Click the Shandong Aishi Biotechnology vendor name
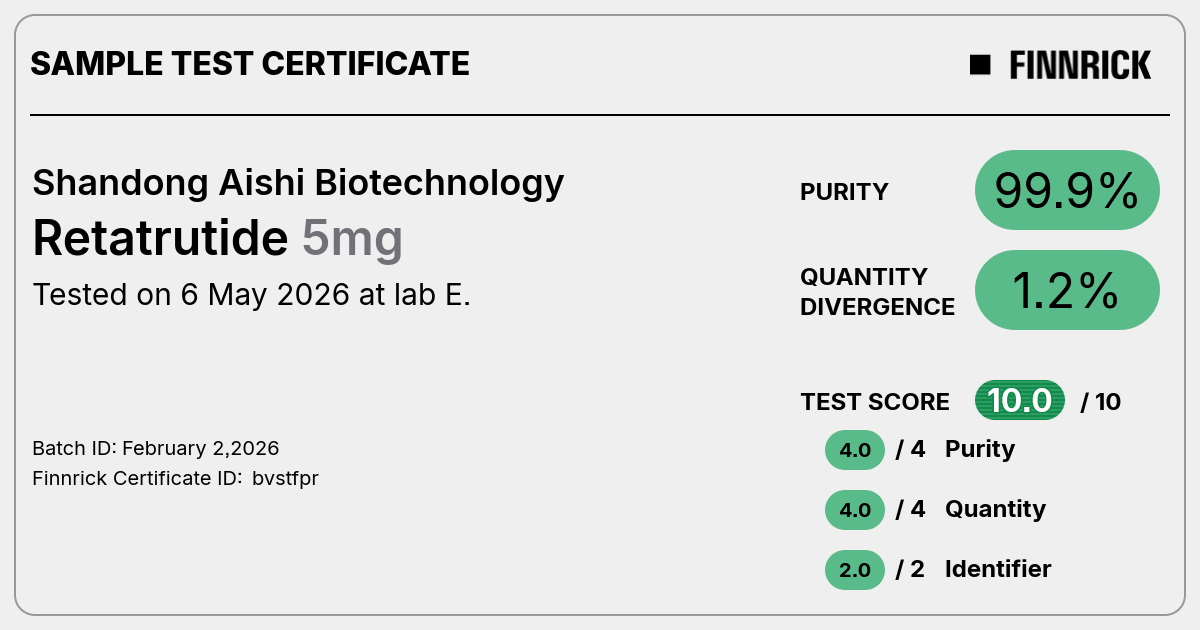The image size is (1200, 630). 298,183
